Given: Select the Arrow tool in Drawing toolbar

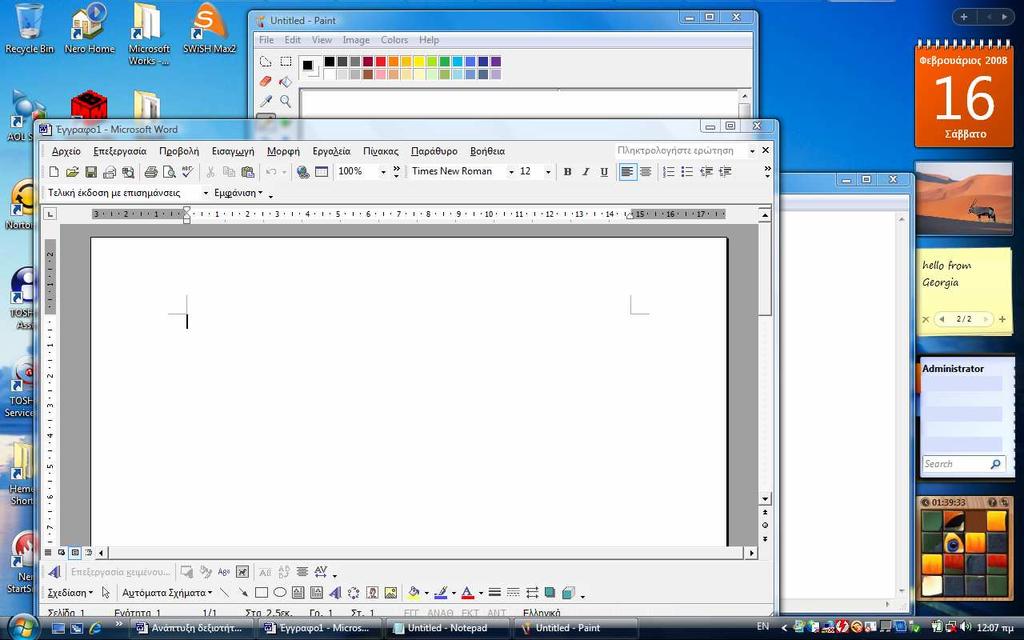Looking at the screenshot, I should [242, 592].
